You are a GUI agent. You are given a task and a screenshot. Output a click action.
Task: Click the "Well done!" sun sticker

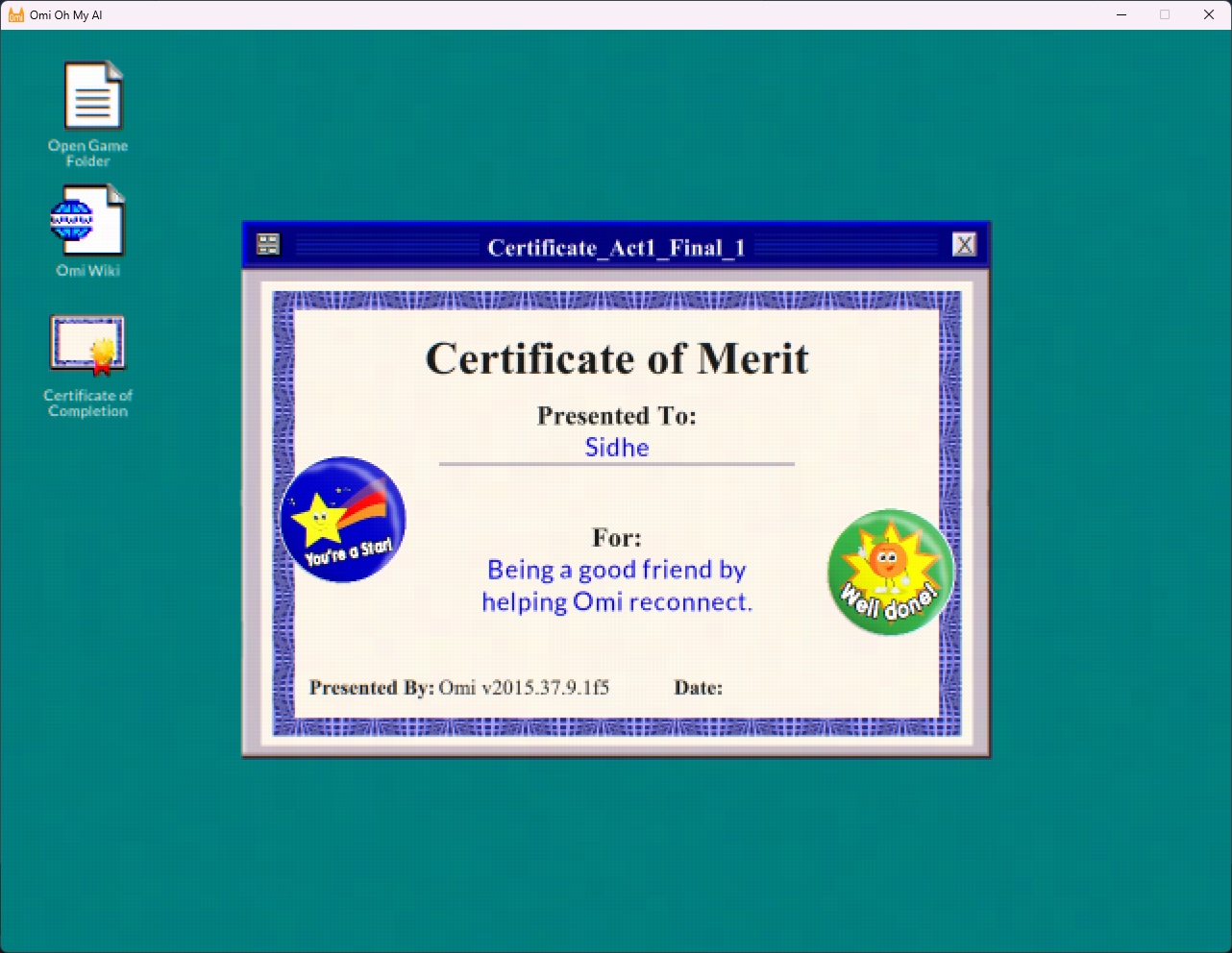tap(890, 572)
